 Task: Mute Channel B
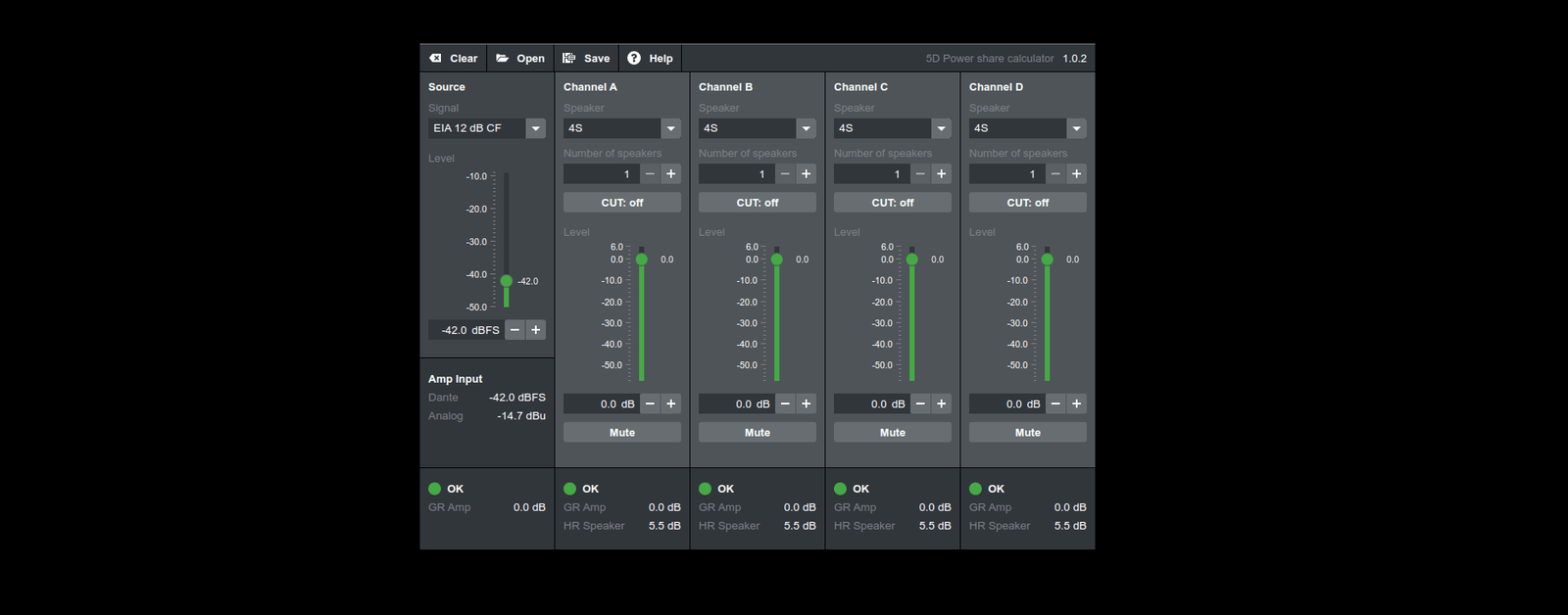(757, 432)
